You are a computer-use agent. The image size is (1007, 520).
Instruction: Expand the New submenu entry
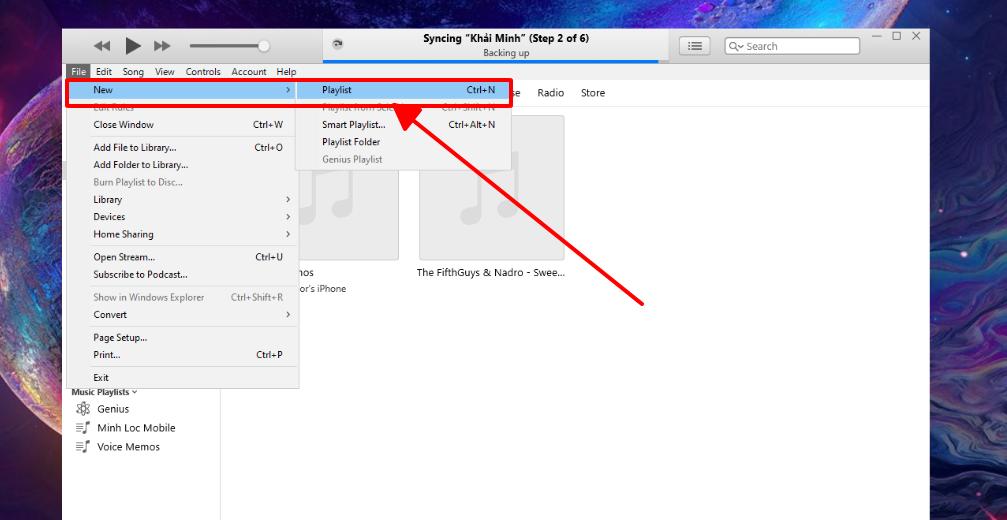182,90
